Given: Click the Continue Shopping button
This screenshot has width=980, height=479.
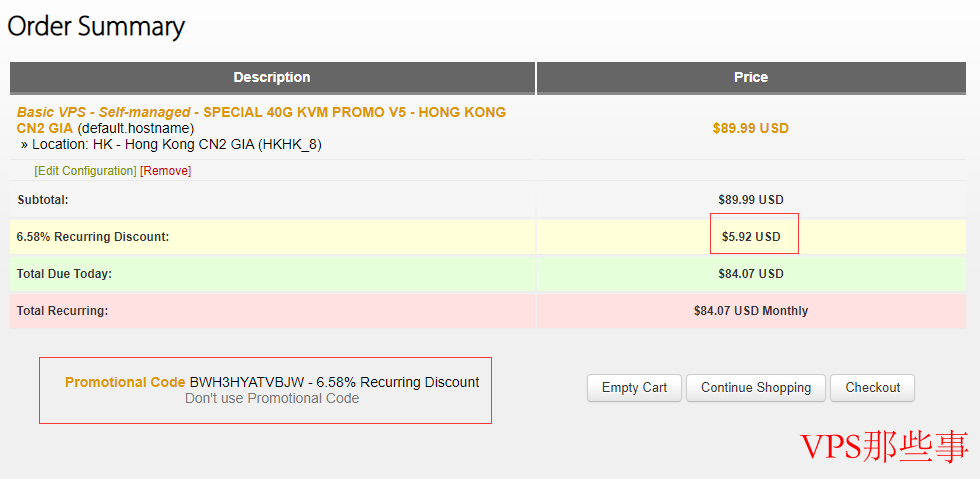Looking at the screenshot, I should (x=756, y=388).
